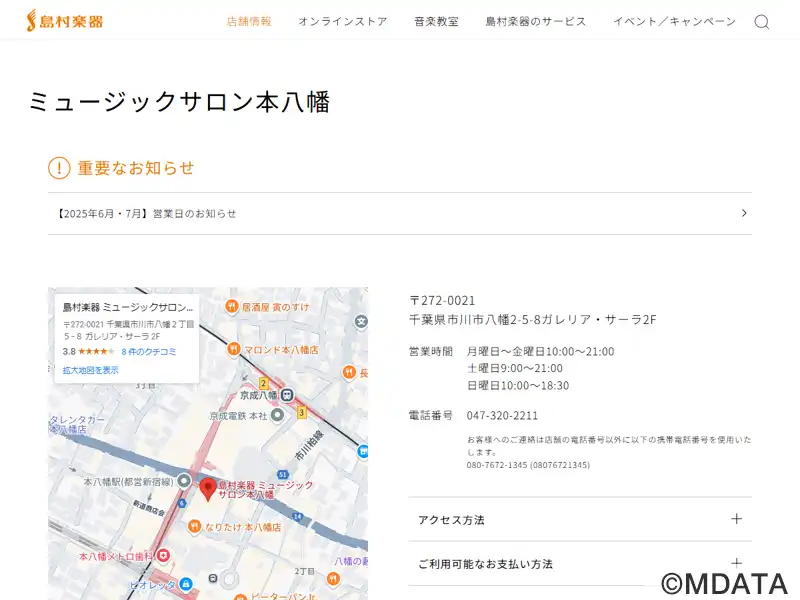Click the address text 千葉県市川市八幡2-5-8
This screenshot has height=600, width=800.
pyautogui.click(x=474, y=319)
